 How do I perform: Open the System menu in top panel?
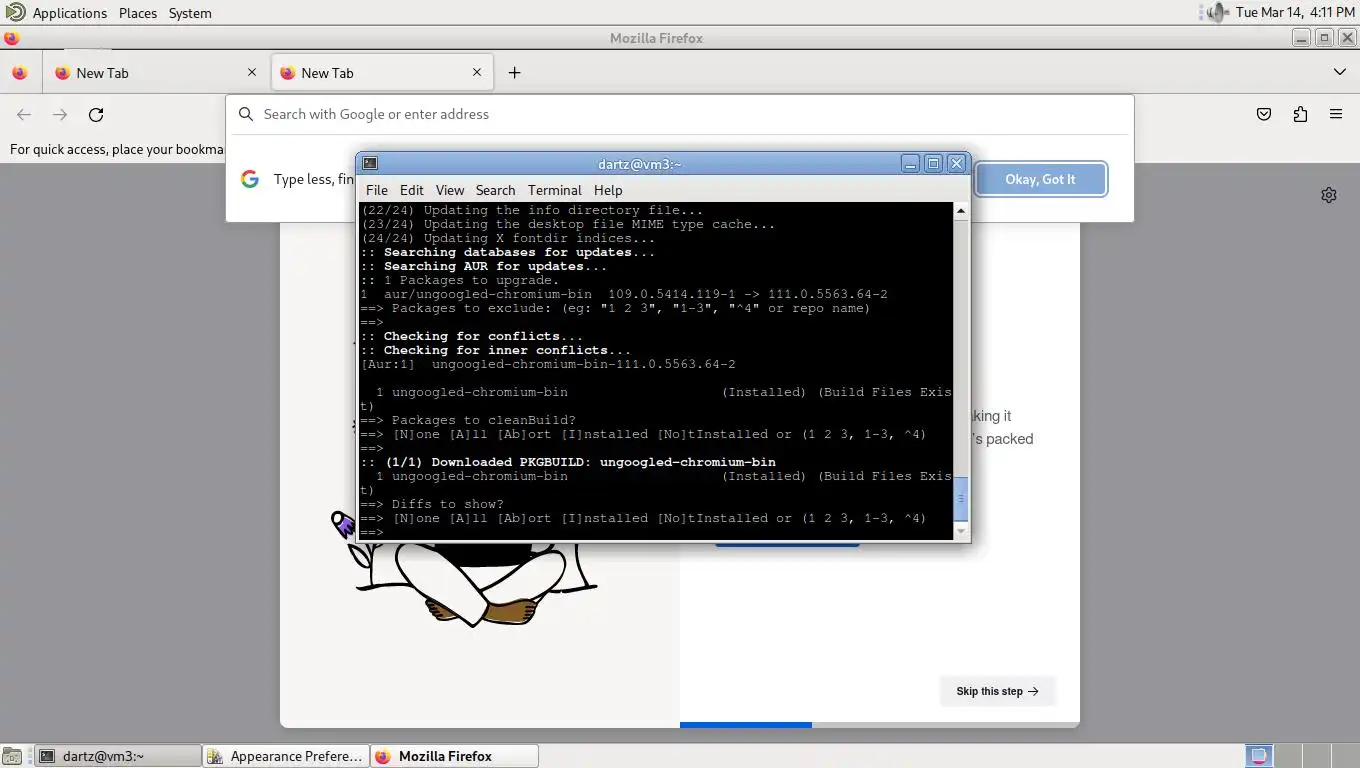point(190,13)
